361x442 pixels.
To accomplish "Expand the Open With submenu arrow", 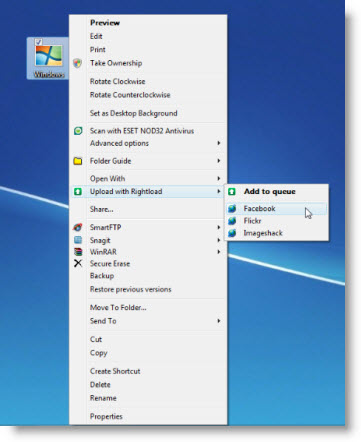I will click(219, 178).
